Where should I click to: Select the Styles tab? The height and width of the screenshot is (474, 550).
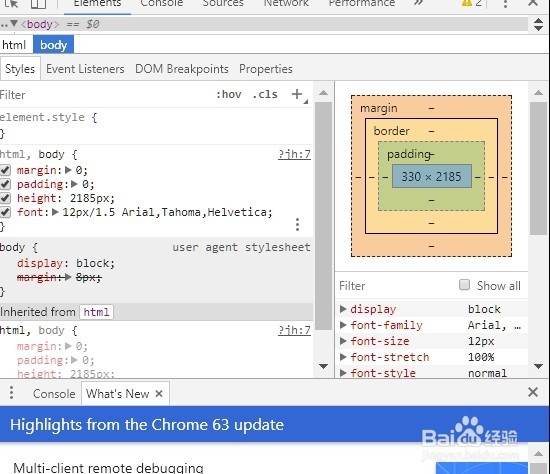(20, 69)
